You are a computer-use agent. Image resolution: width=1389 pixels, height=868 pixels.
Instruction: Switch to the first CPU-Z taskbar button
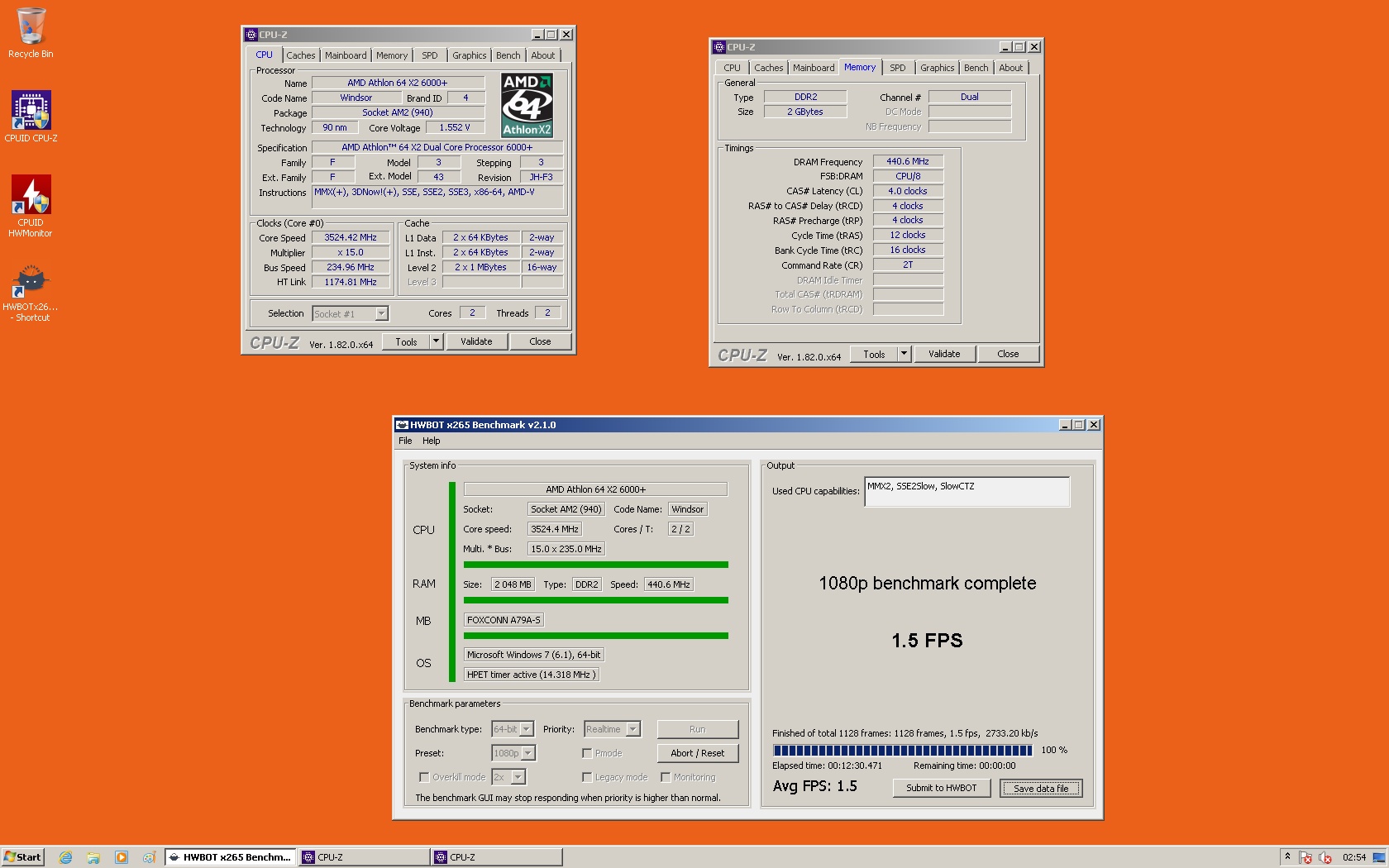pyautogui.click(x=364, y=857)
